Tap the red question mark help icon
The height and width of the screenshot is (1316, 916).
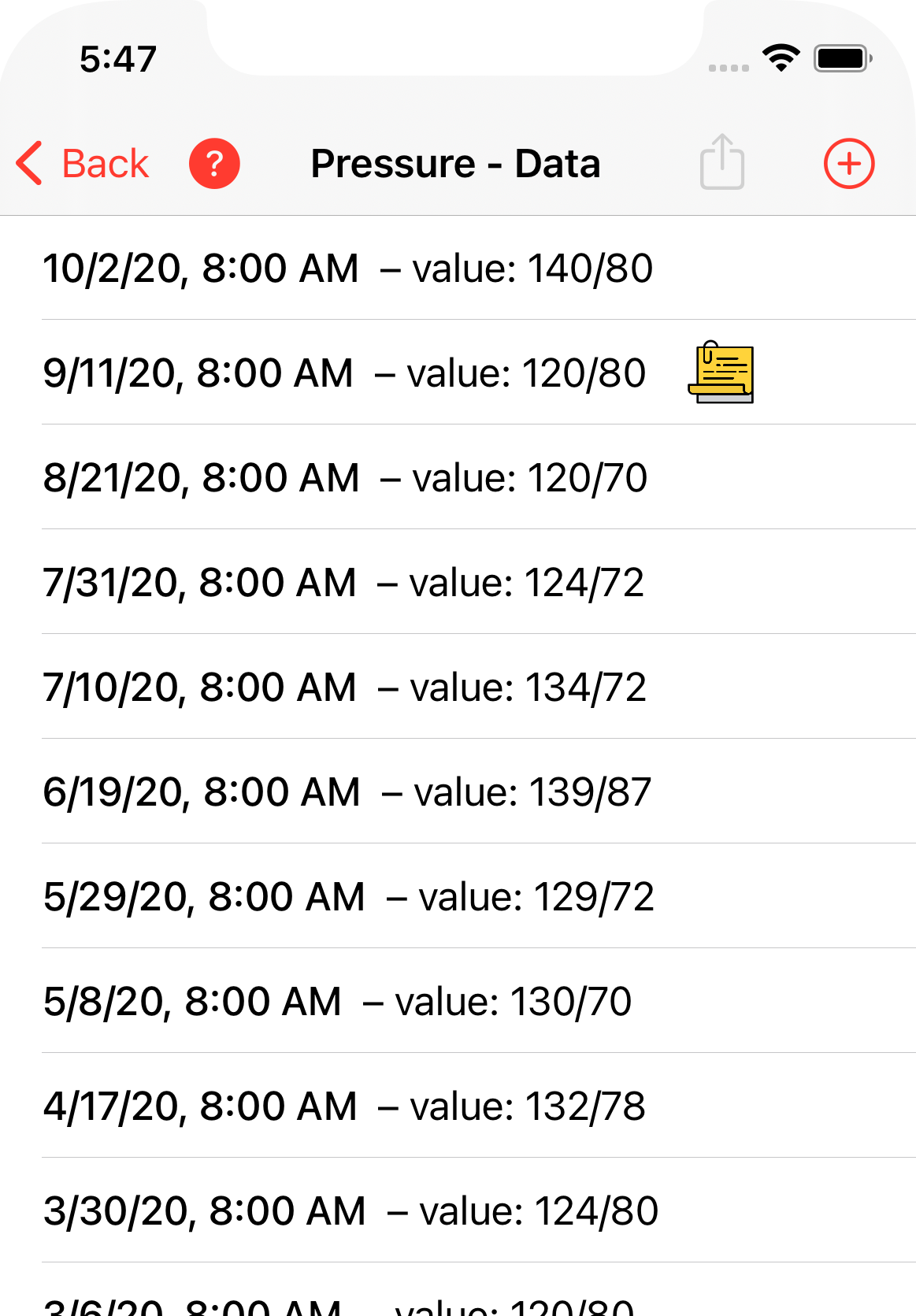214,164
